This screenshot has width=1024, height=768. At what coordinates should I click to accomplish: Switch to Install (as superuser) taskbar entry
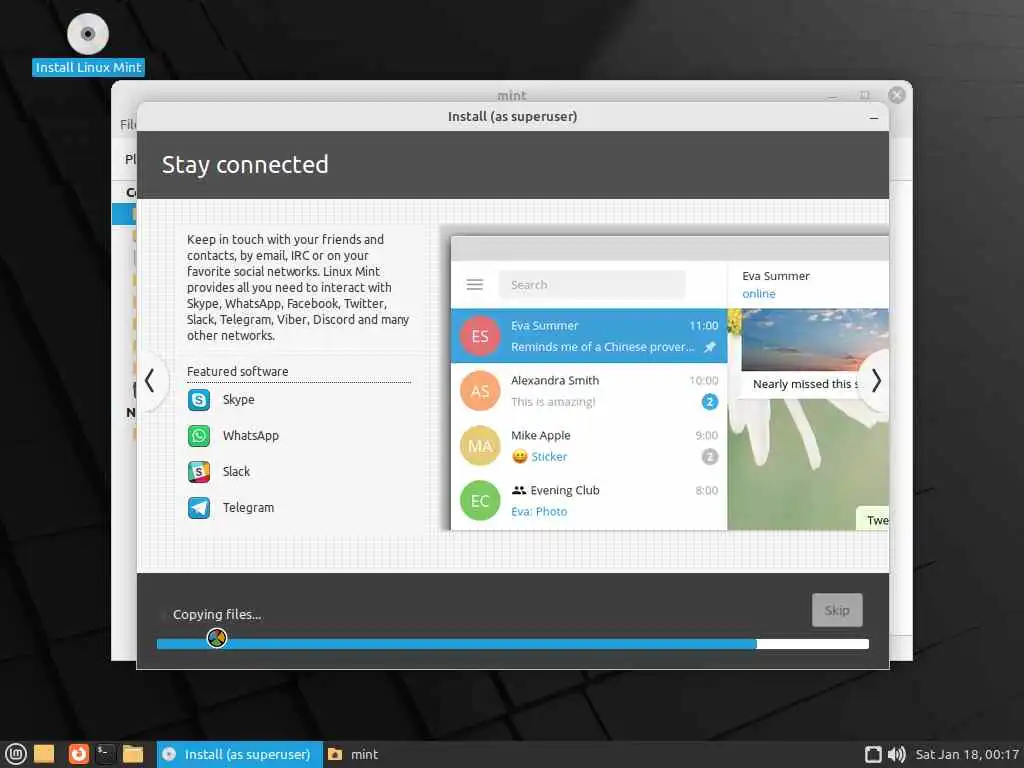click(x=240, y=754)
